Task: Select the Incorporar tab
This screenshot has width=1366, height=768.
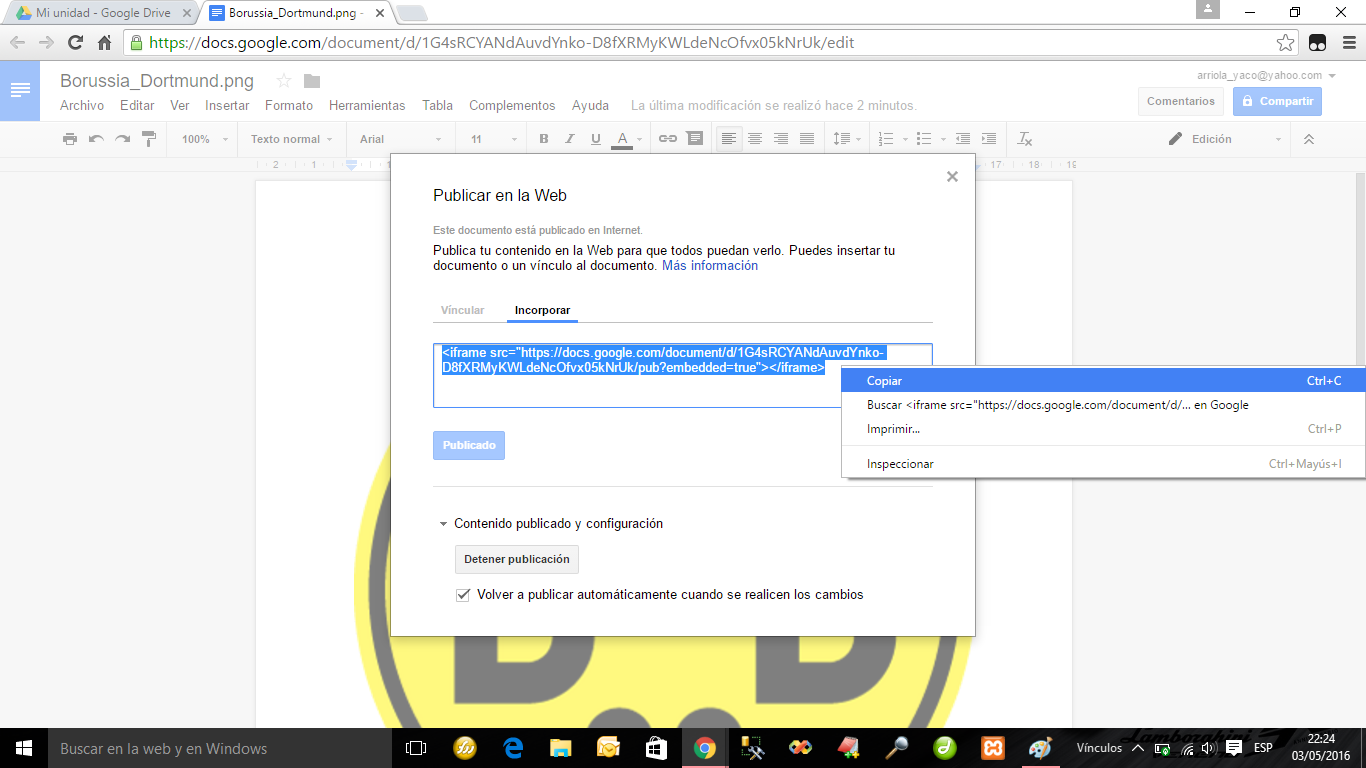Action: 542,310
